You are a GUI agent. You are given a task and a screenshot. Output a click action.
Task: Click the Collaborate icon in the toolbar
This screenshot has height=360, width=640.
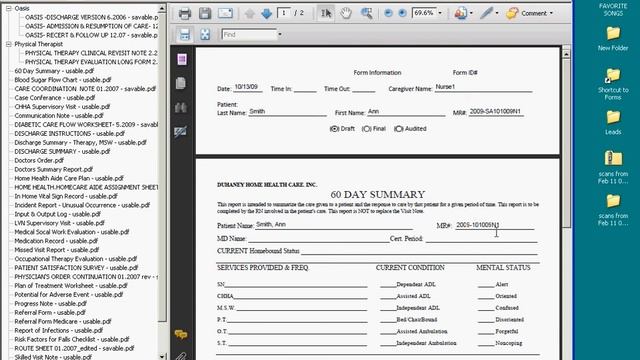460,13
